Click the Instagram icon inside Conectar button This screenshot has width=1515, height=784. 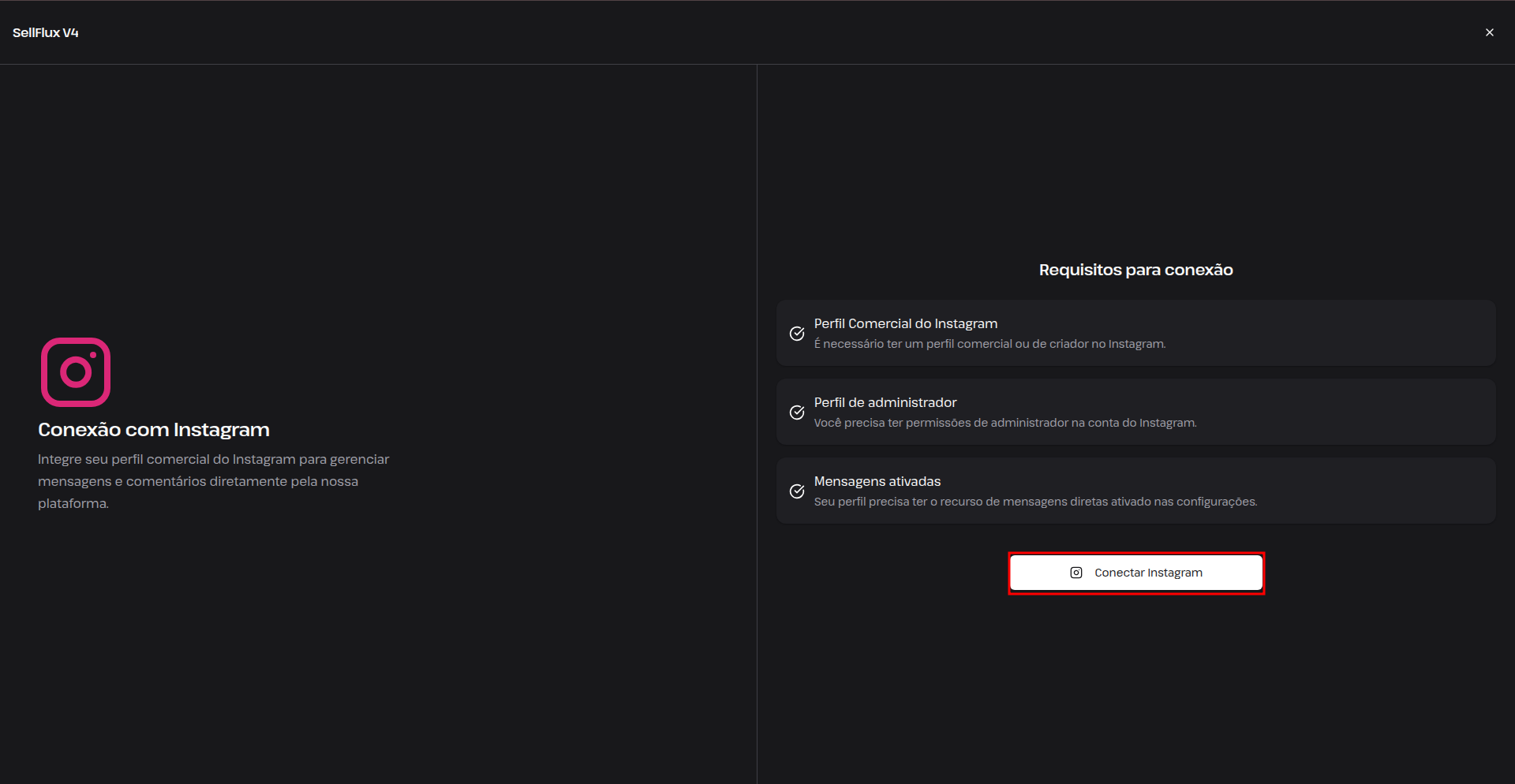coord(1076,573)
